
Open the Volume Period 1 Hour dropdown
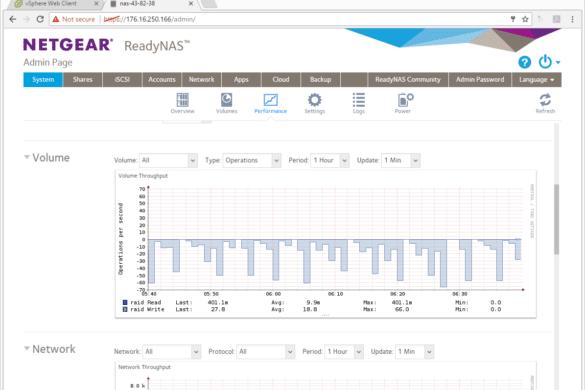pyautogui.click(x=330, y=160)
